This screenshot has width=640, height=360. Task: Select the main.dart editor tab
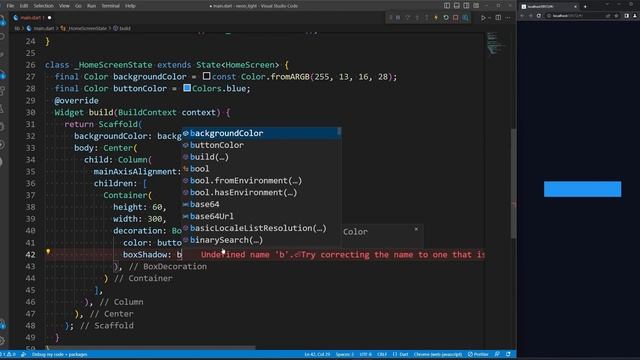tap(32, 18)
